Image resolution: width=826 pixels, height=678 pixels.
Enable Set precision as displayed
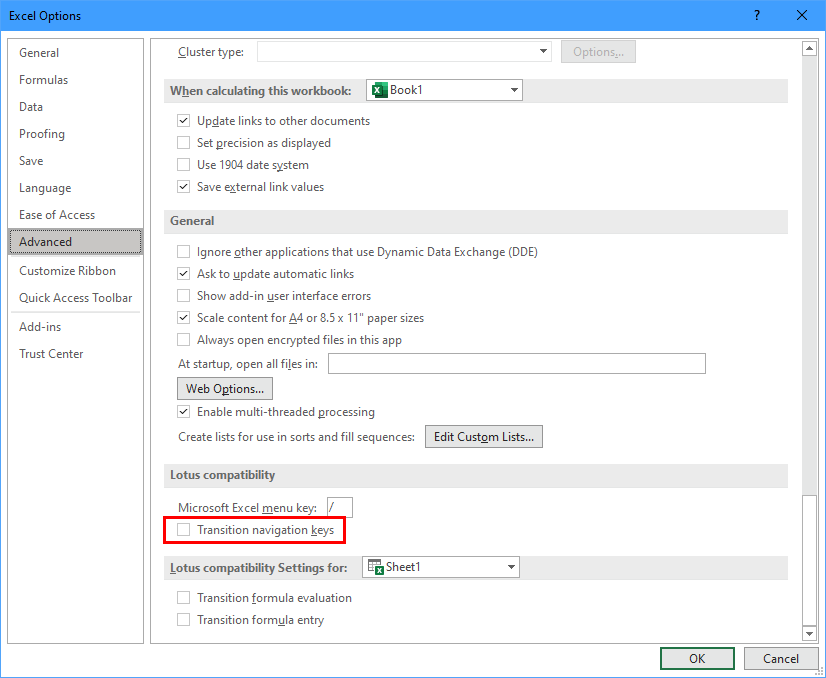pyautogui.click(x=183, y=143)
